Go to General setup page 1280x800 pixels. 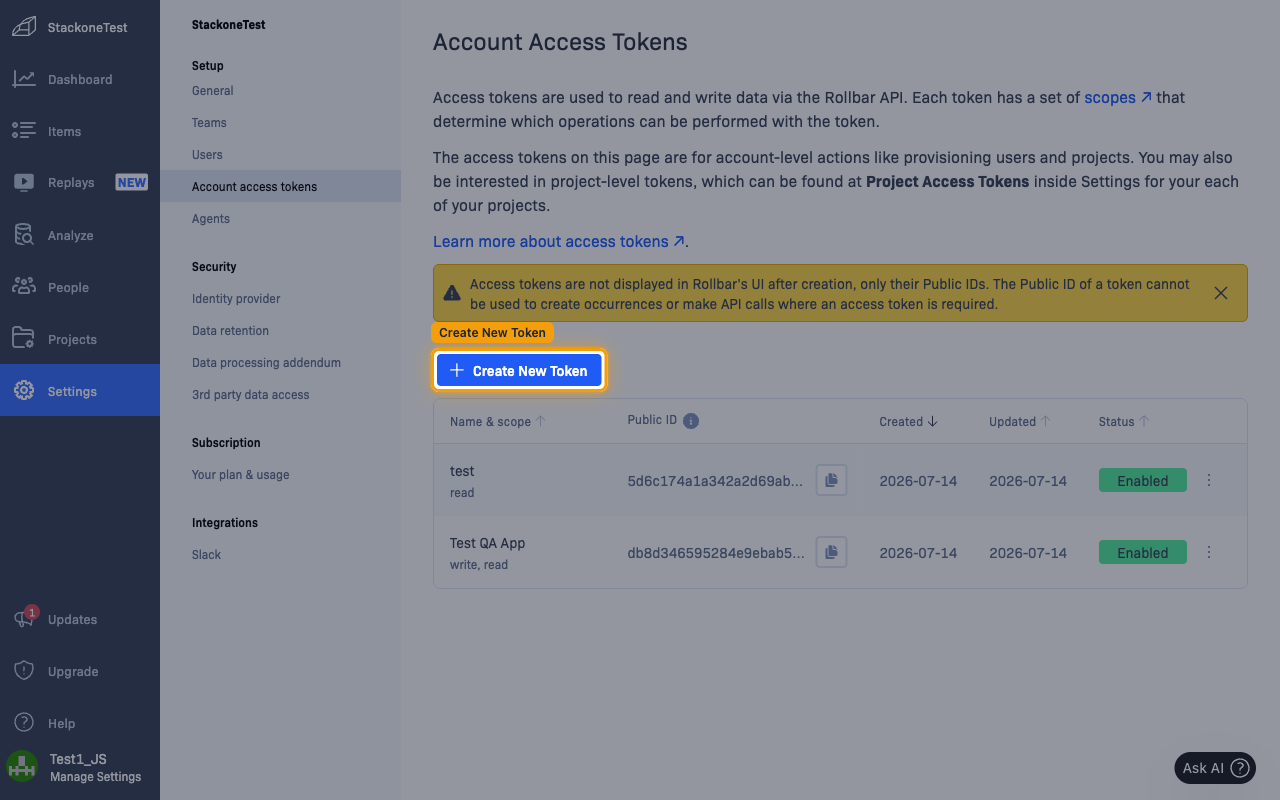pos(213,91)
